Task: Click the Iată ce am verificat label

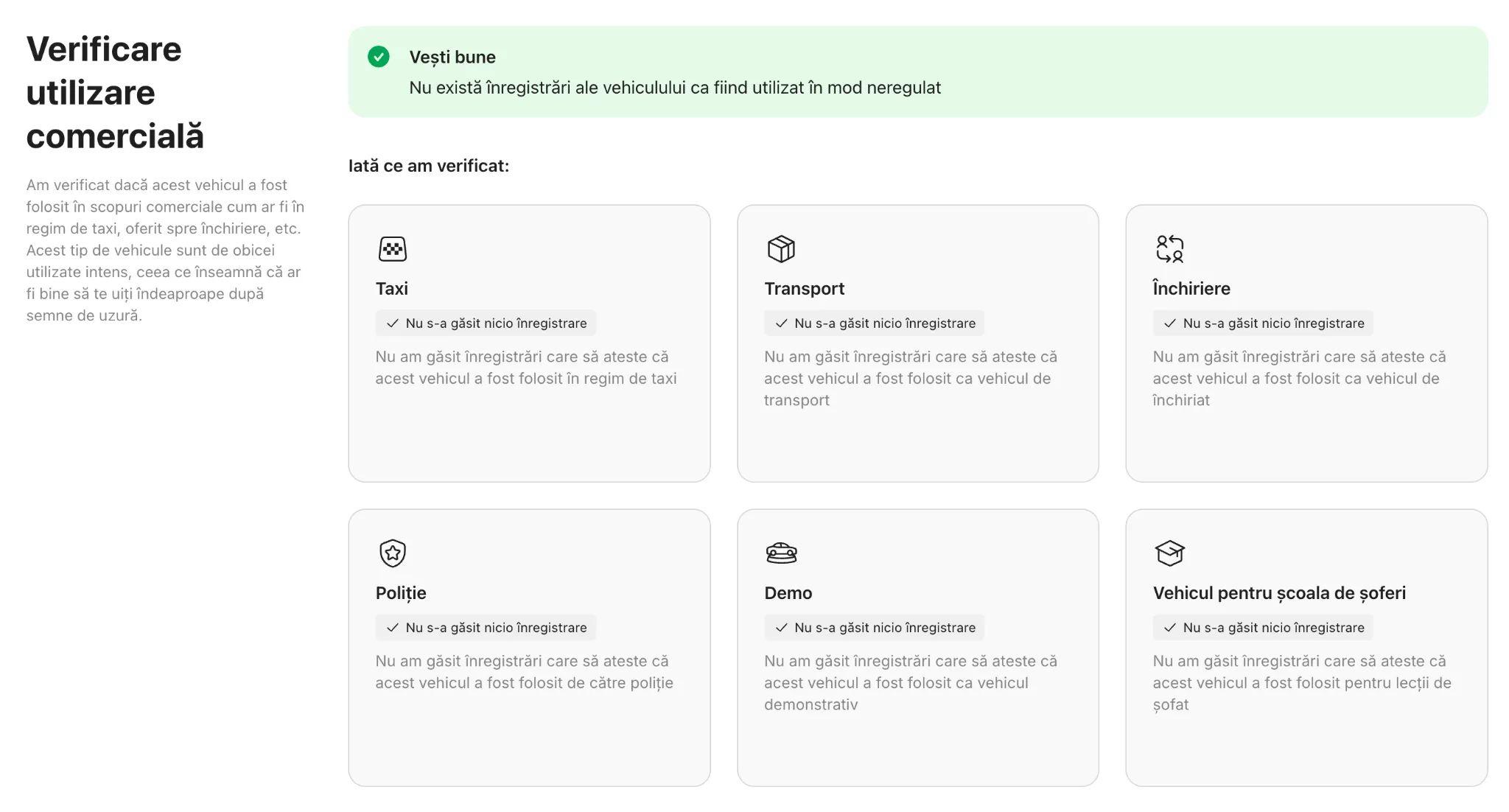Action: [x=428, y=166]
